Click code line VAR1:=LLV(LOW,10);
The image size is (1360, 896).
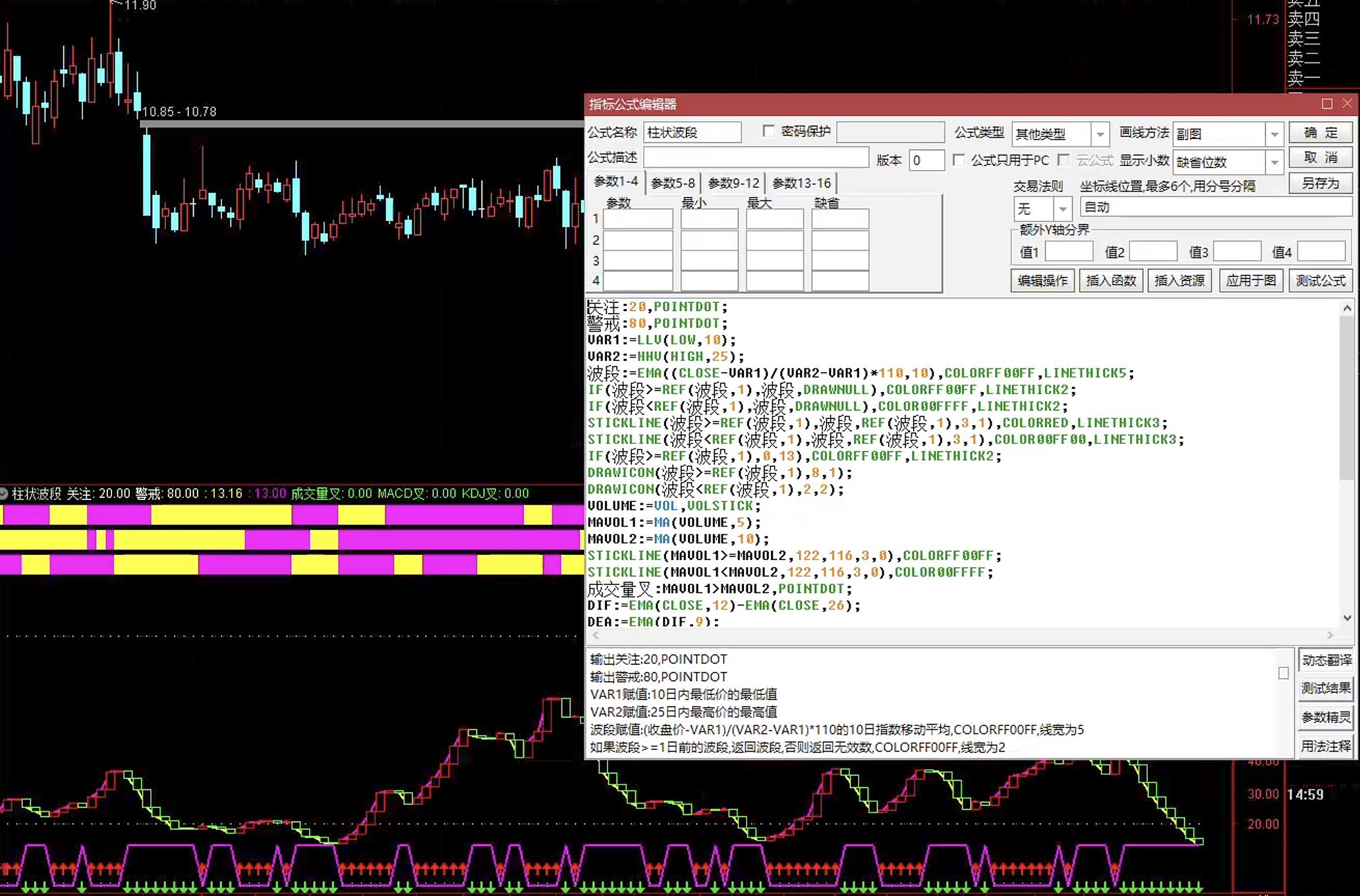coord(662,340)
